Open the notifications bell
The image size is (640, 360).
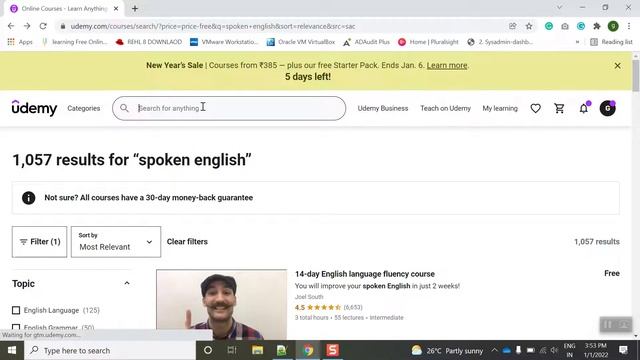[x=584, y=108]
